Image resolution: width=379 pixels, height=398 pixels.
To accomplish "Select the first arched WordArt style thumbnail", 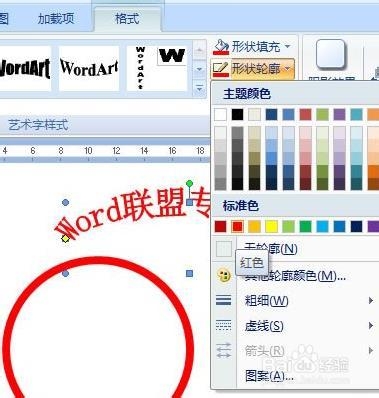I will coord(25,68).
